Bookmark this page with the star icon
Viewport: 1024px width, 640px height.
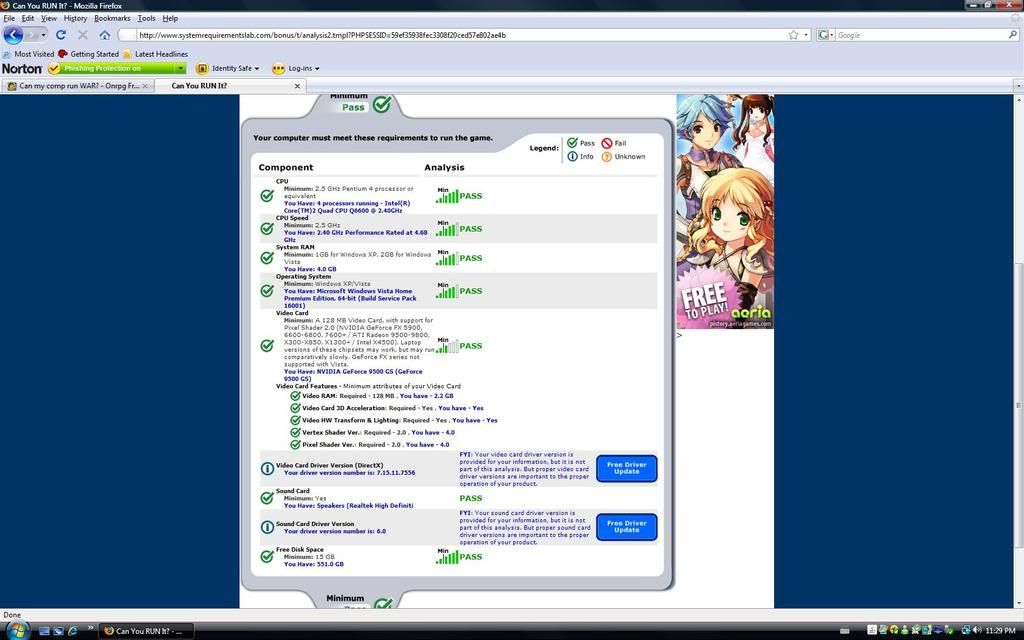(793, 35)
